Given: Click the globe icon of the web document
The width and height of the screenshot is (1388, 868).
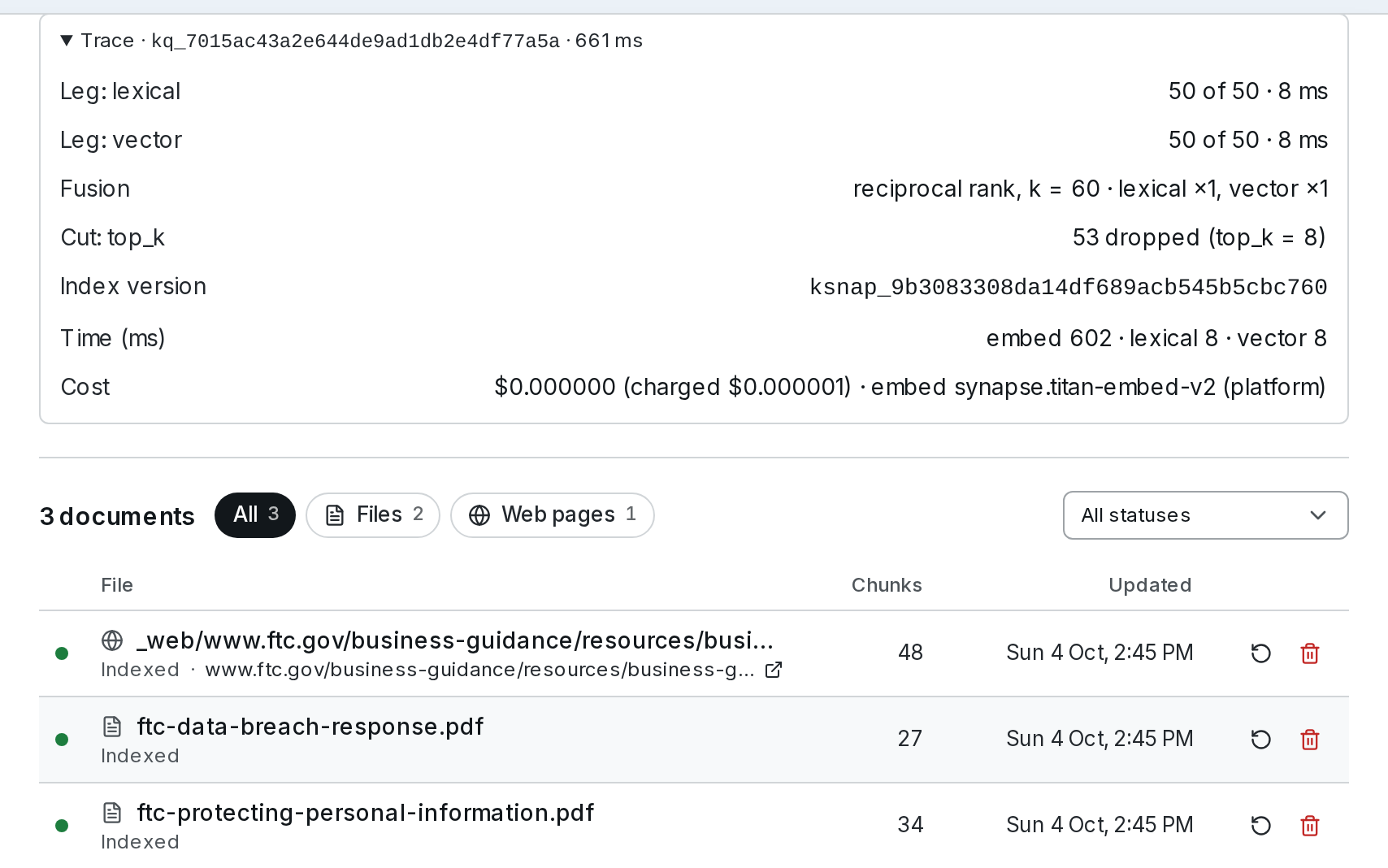Looking at the screenshot, I should coord(112,640).
